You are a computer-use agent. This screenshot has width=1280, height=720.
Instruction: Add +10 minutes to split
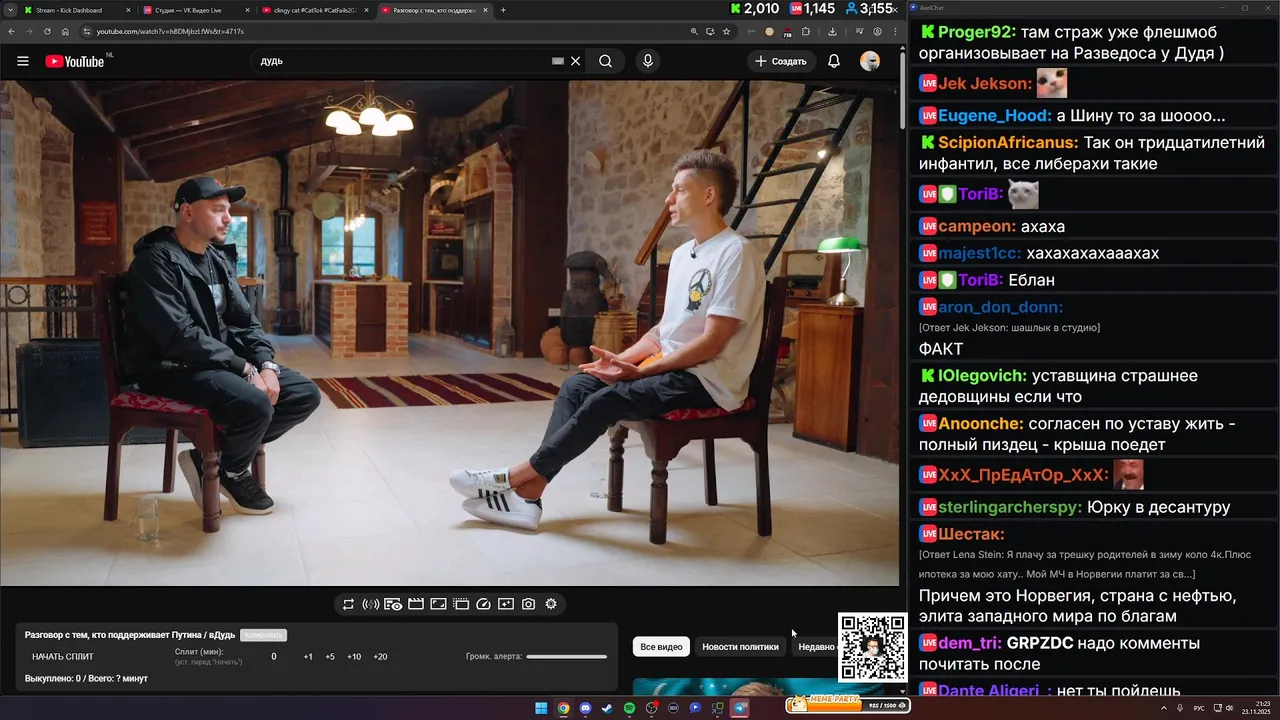354,657
